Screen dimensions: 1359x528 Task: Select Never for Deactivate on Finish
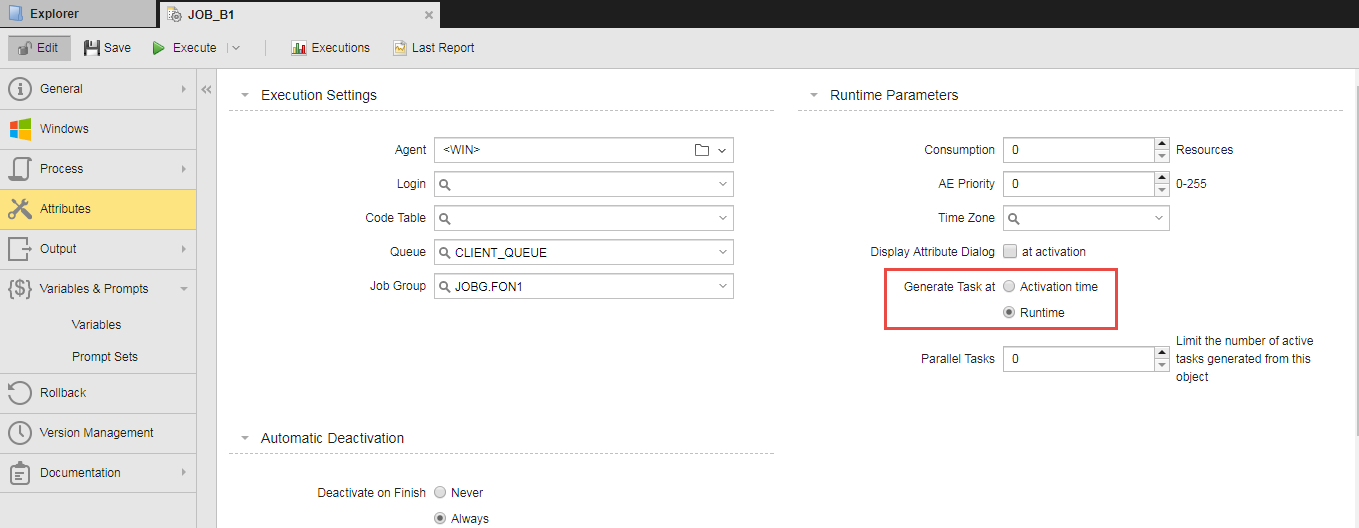pyautogui.click(x=440, y=493)
